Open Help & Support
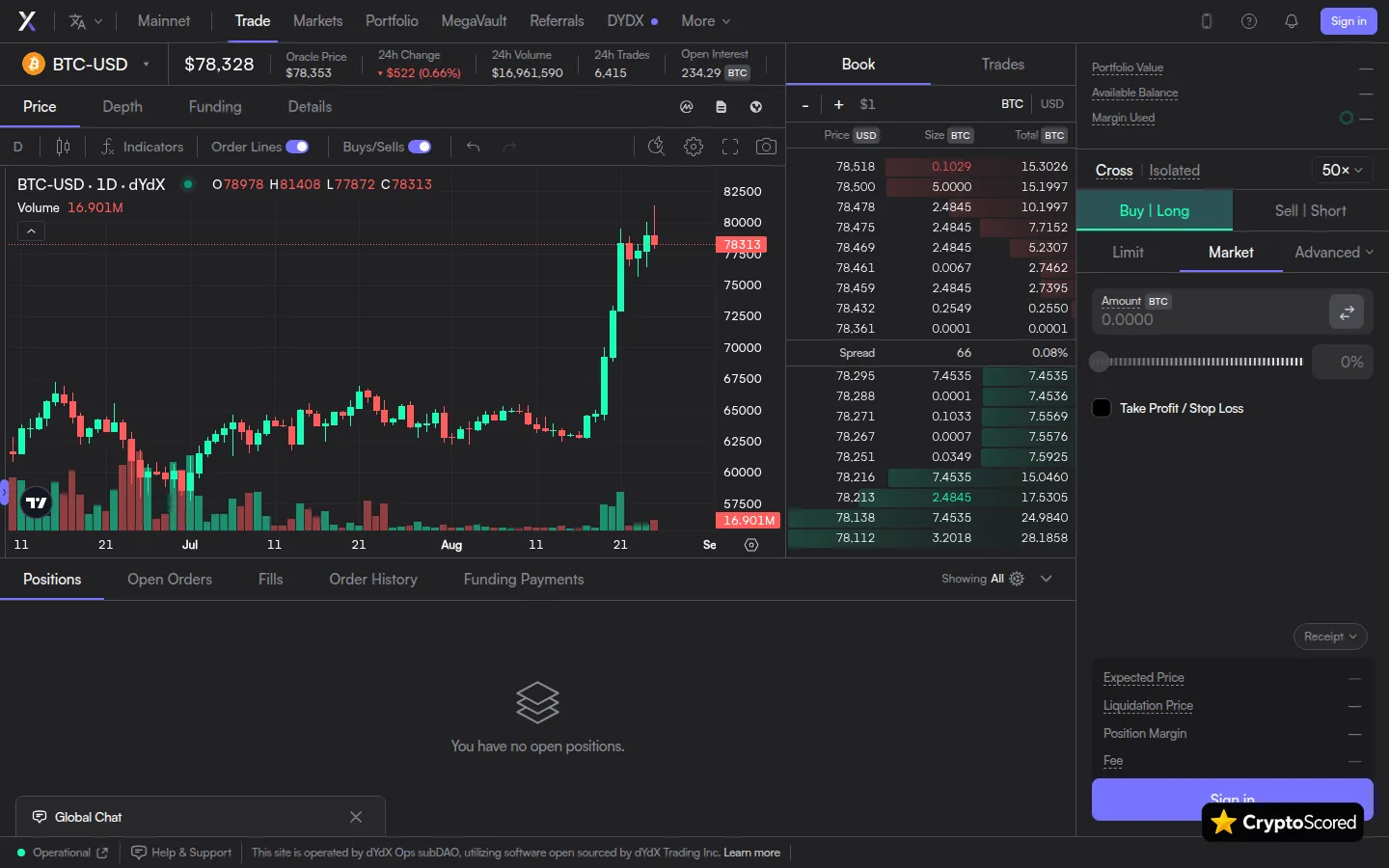 coord(182,853)
